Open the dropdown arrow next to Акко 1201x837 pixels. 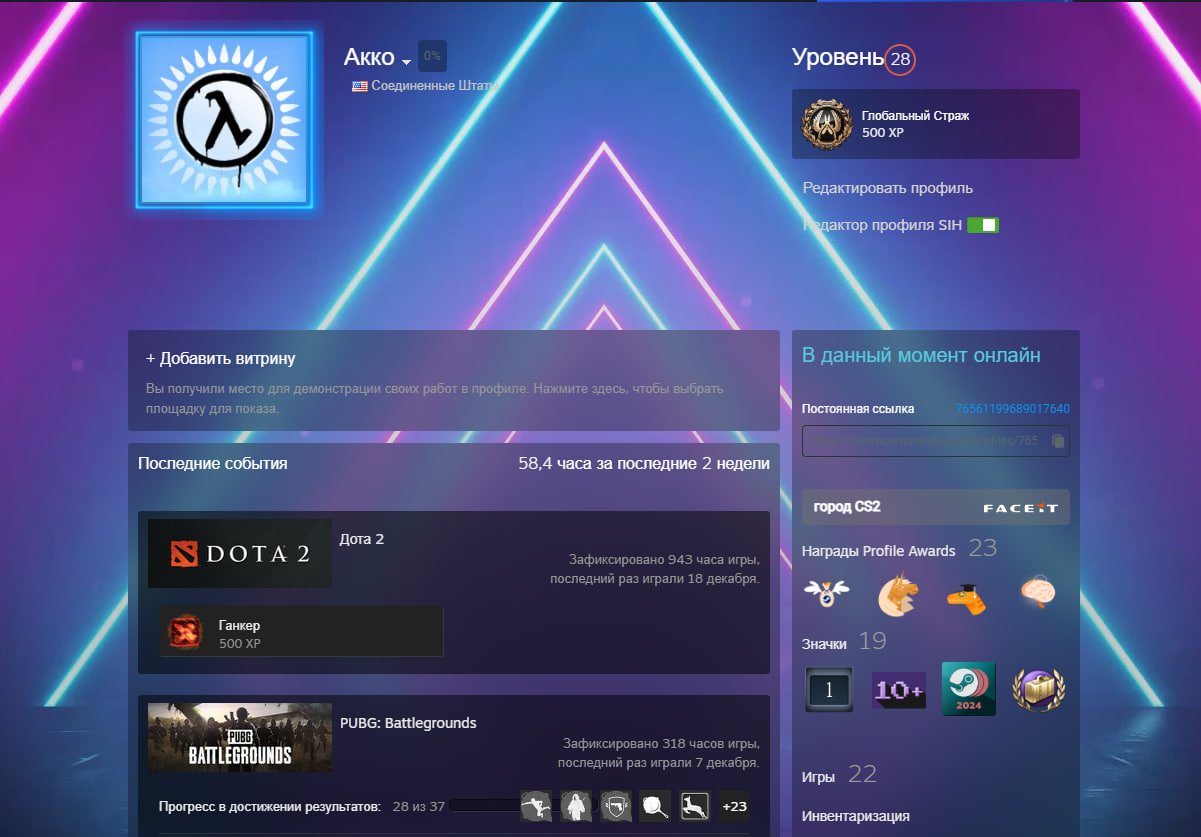click(x=407, y=62)
